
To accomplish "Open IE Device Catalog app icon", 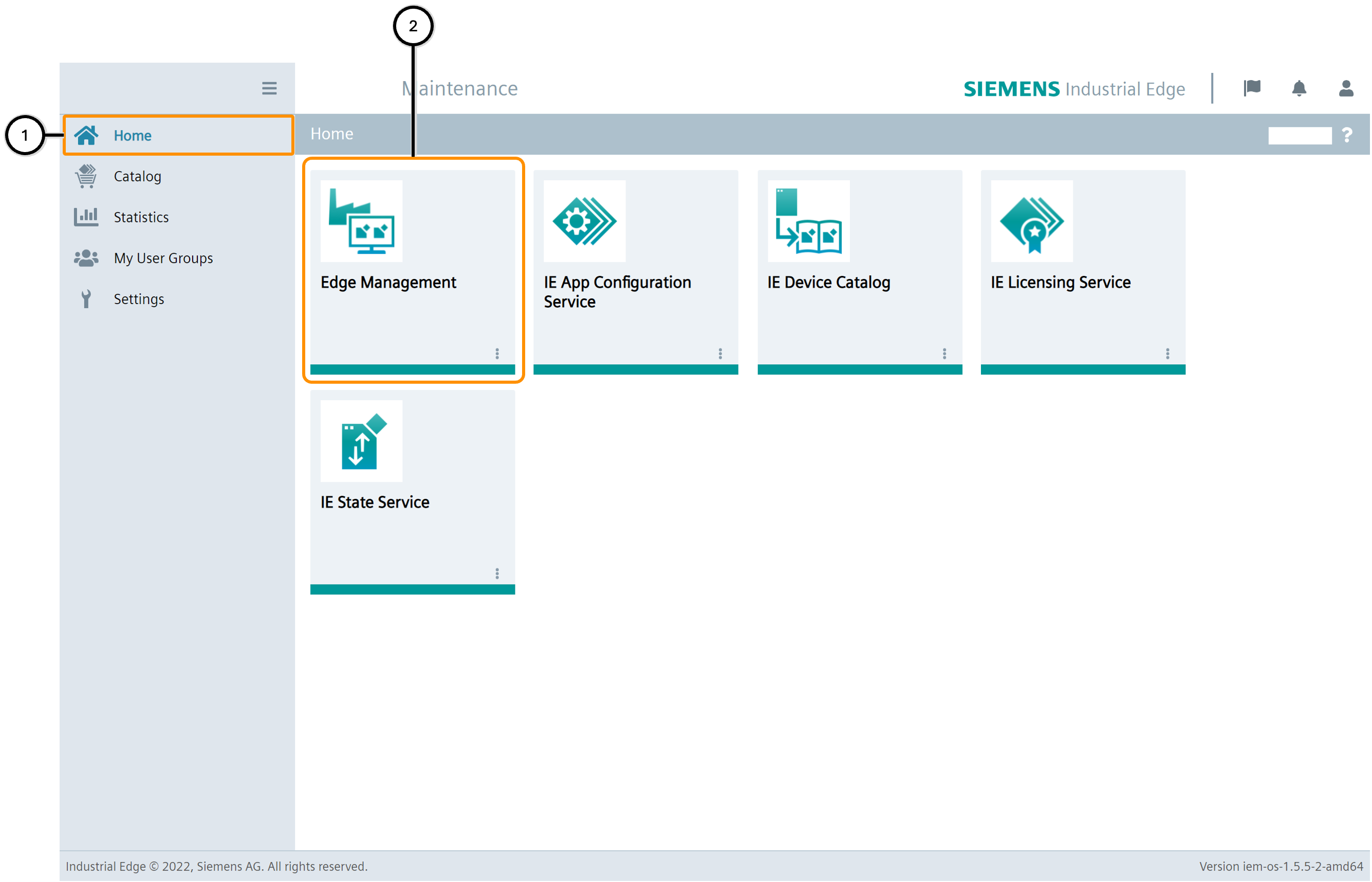I will pos(808,221).
